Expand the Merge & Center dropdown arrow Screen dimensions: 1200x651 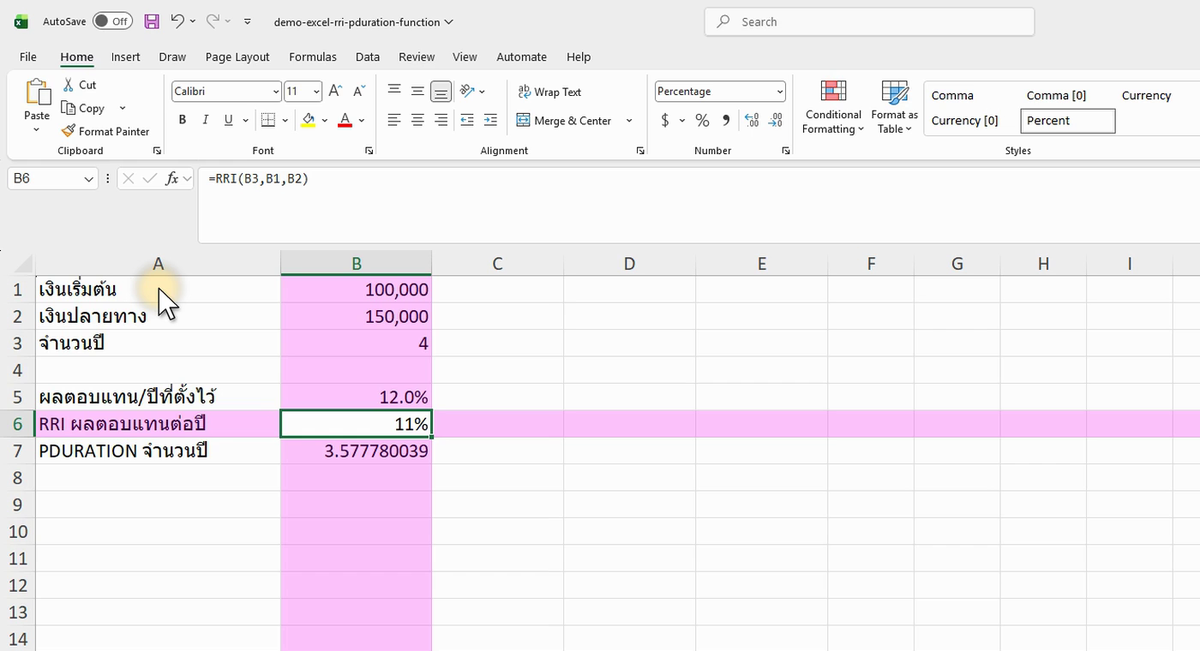629,120
